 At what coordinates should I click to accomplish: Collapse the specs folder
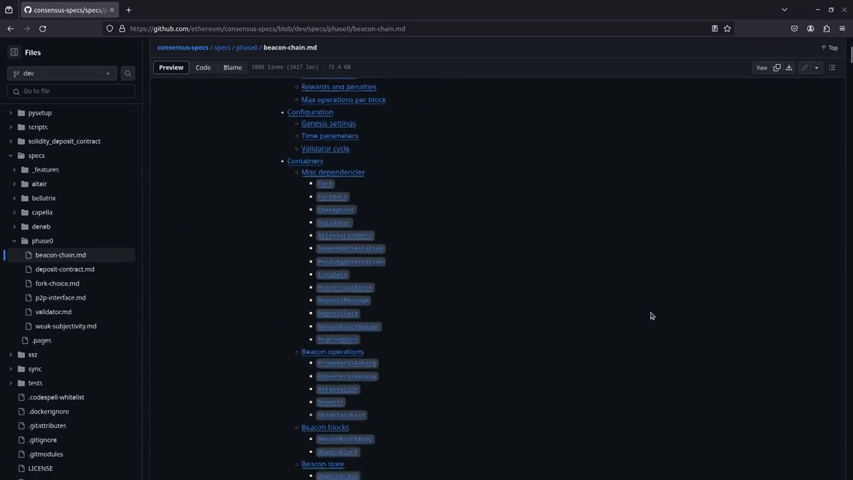point(11,156)
